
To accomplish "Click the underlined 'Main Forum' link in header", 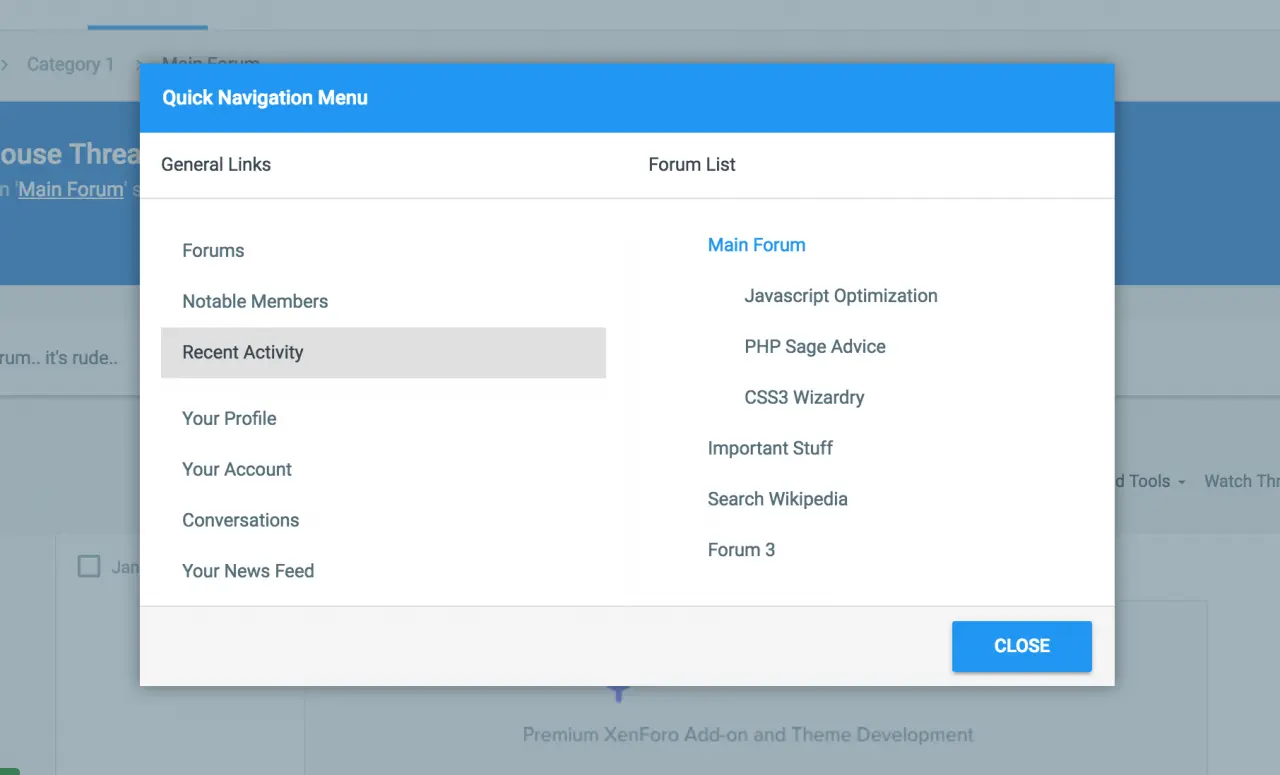I will click(x=71, y=189).
